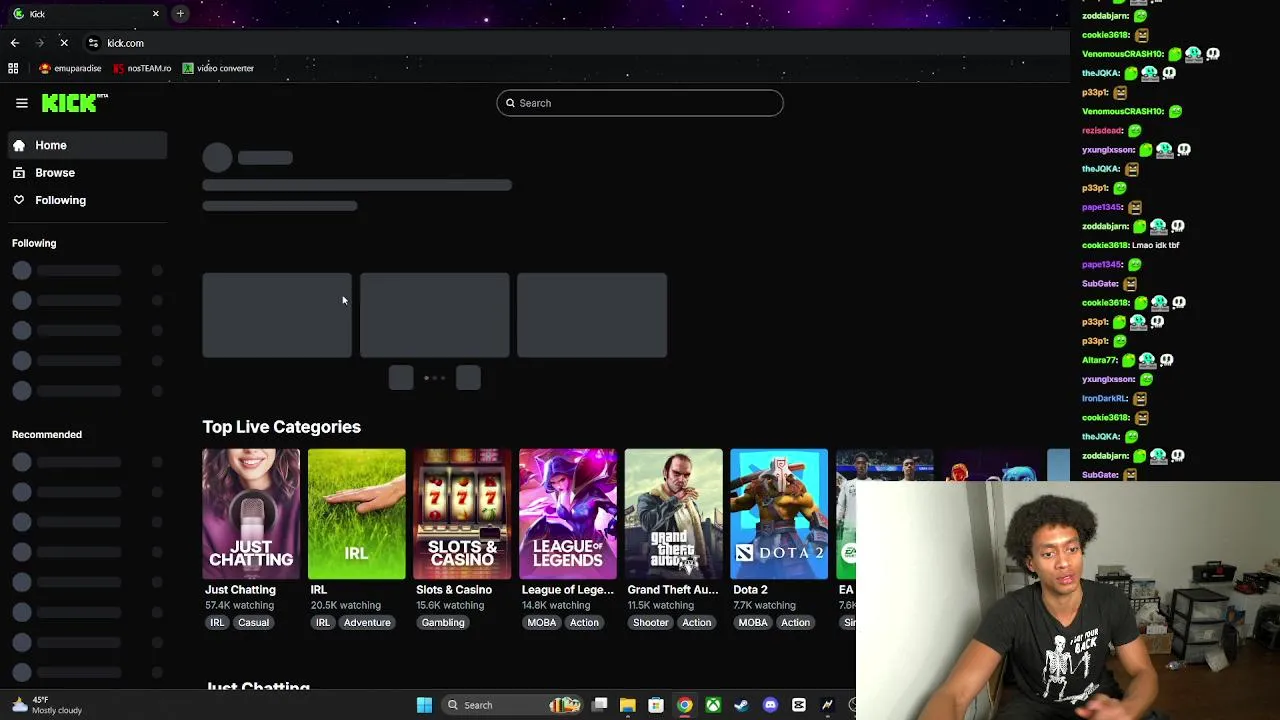The image size is (1280, 720).
Task: Stop page loading with the X button
Action: (64, 43)
